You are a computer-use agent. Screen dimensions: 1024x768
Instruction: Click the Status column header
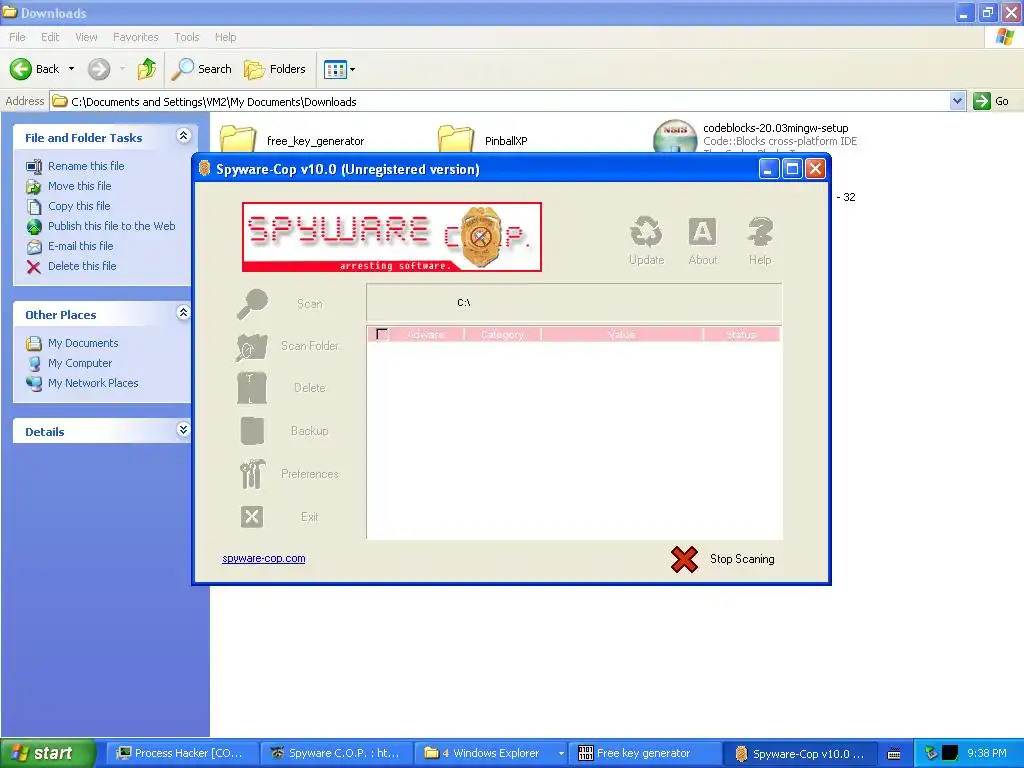[x=741, y=334]
